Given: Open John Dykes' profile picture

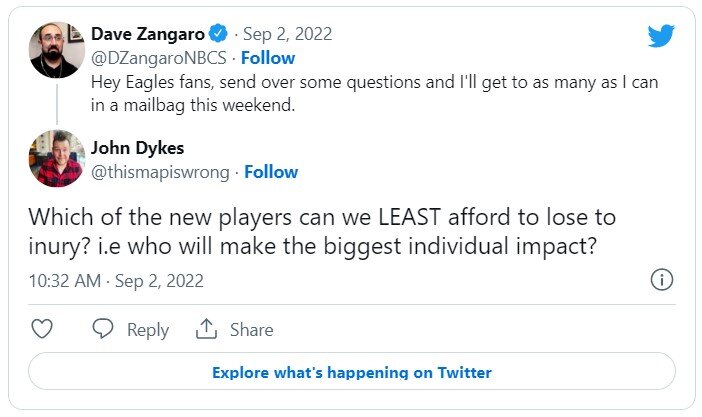Looking at the screenshot, I should [x=56, y=158].
